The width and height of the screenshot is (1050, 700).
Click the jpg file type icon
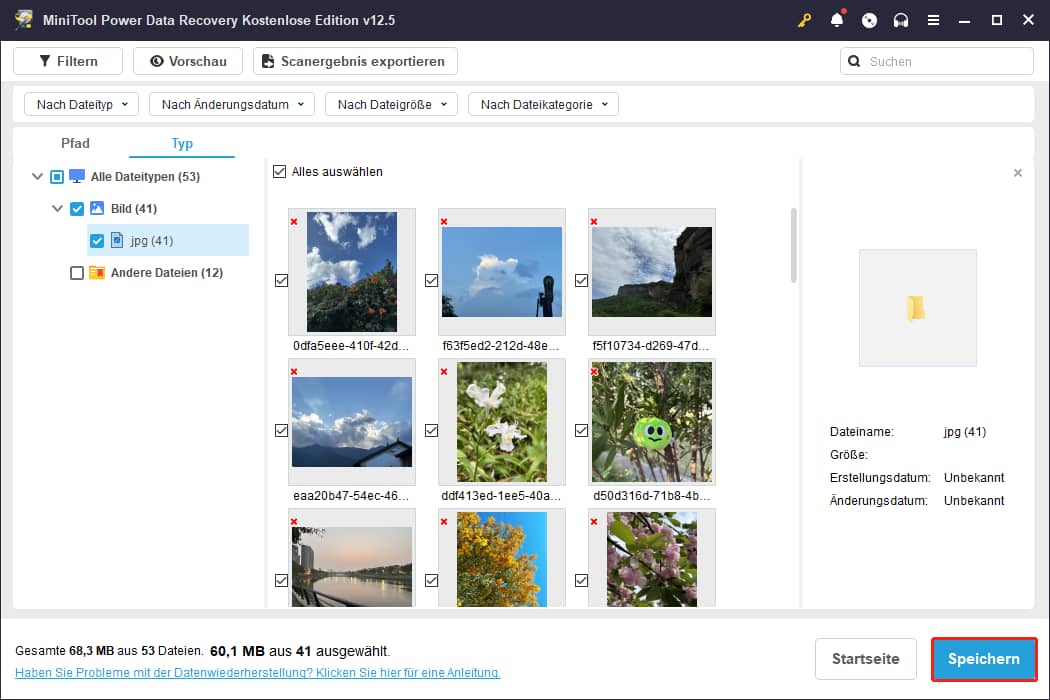point(117,240)
